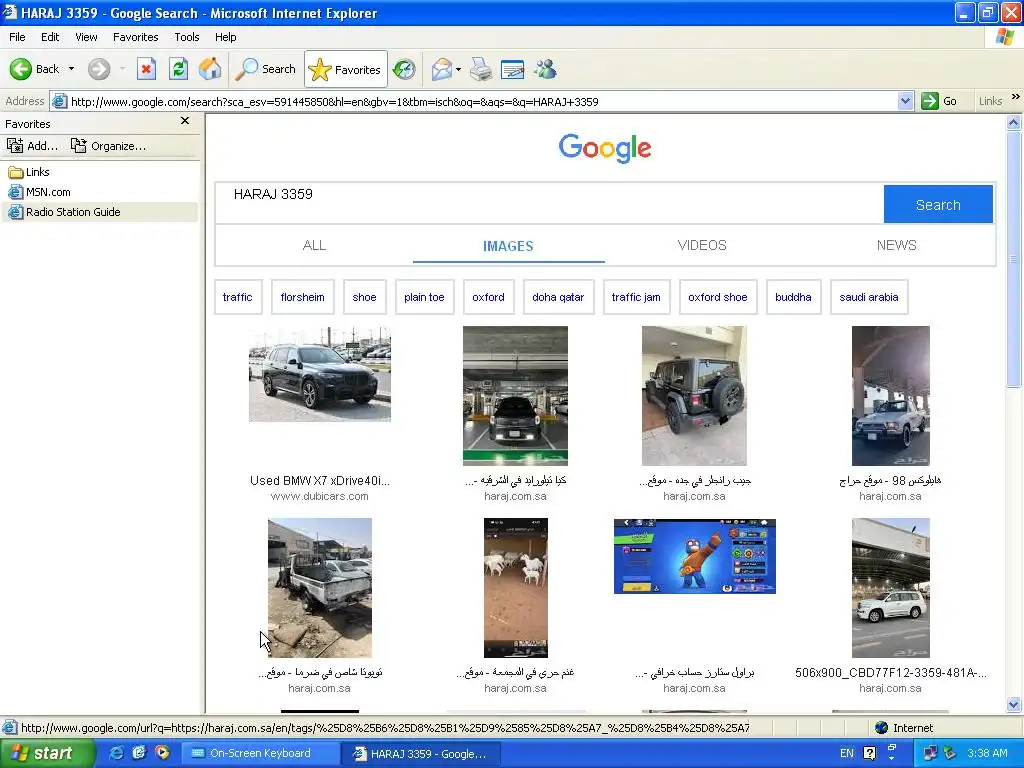Open the Favorites menu
The image size is (1024, 768).
tap(135, 37)
